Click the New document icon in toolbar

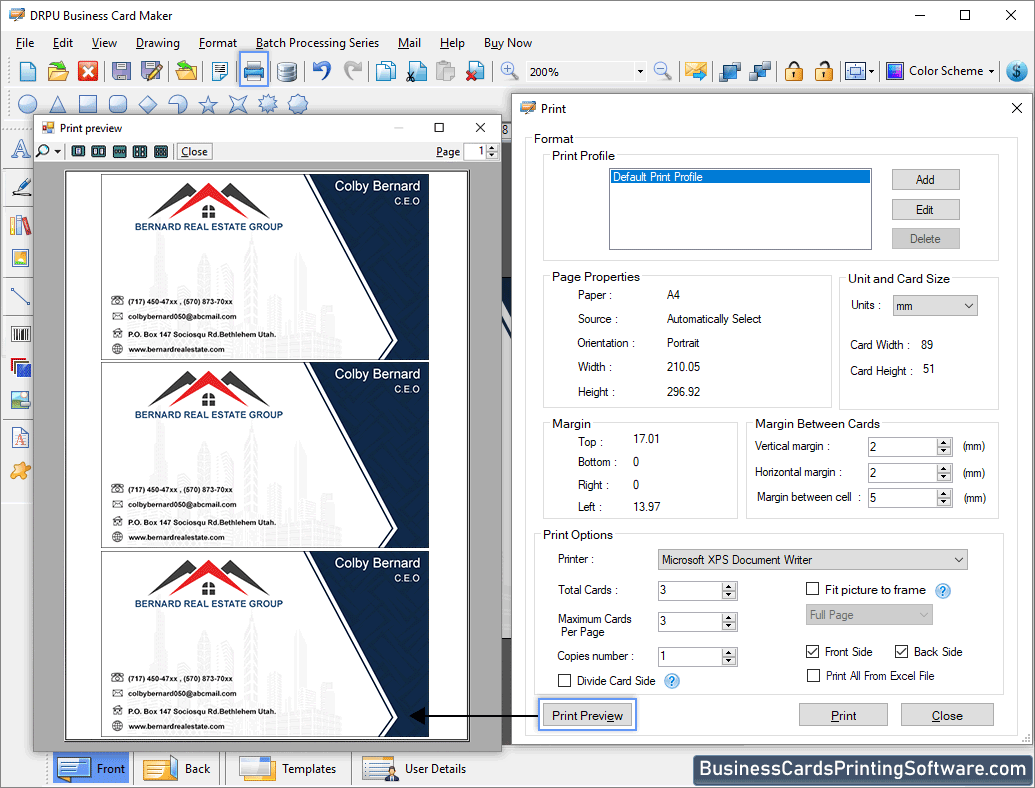click(28, 71)
